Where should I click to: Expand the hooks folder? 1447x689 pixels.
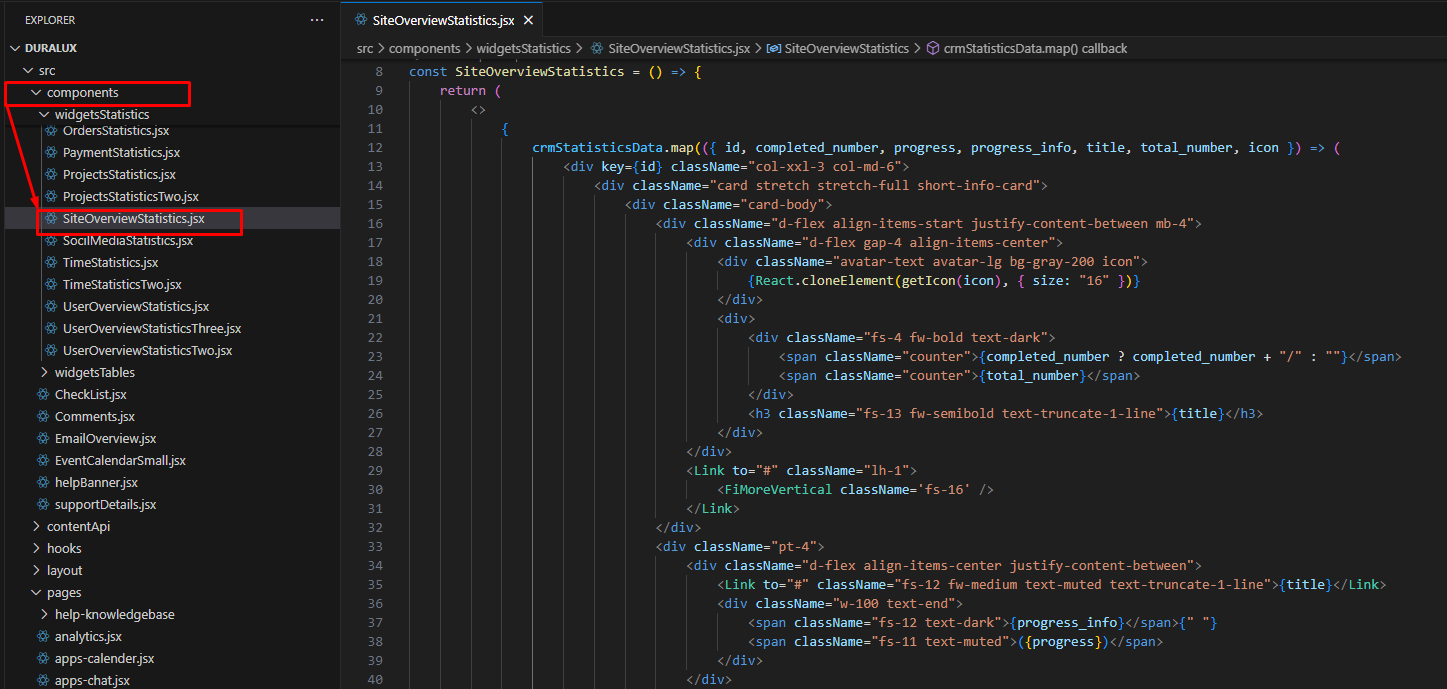coord(36,549)
